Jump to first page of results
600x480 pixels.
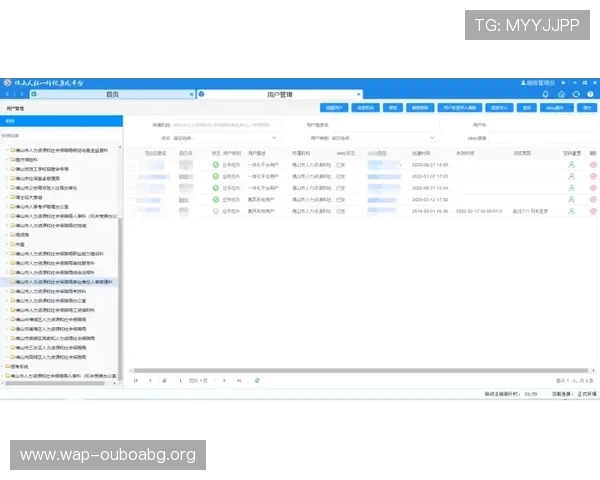click(x=135, y=380)
